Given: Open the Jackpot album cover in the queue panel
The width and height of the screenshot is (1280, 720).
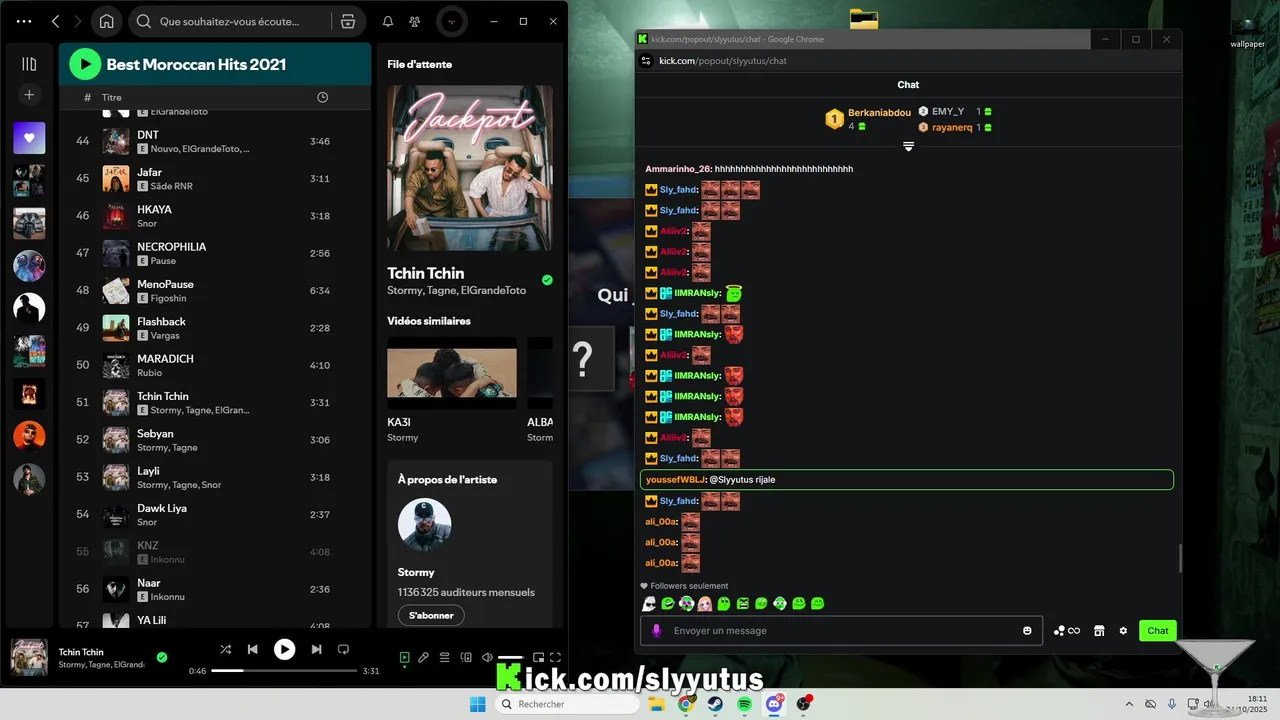Looking at the screenshot, I should (x=470, y=168).
